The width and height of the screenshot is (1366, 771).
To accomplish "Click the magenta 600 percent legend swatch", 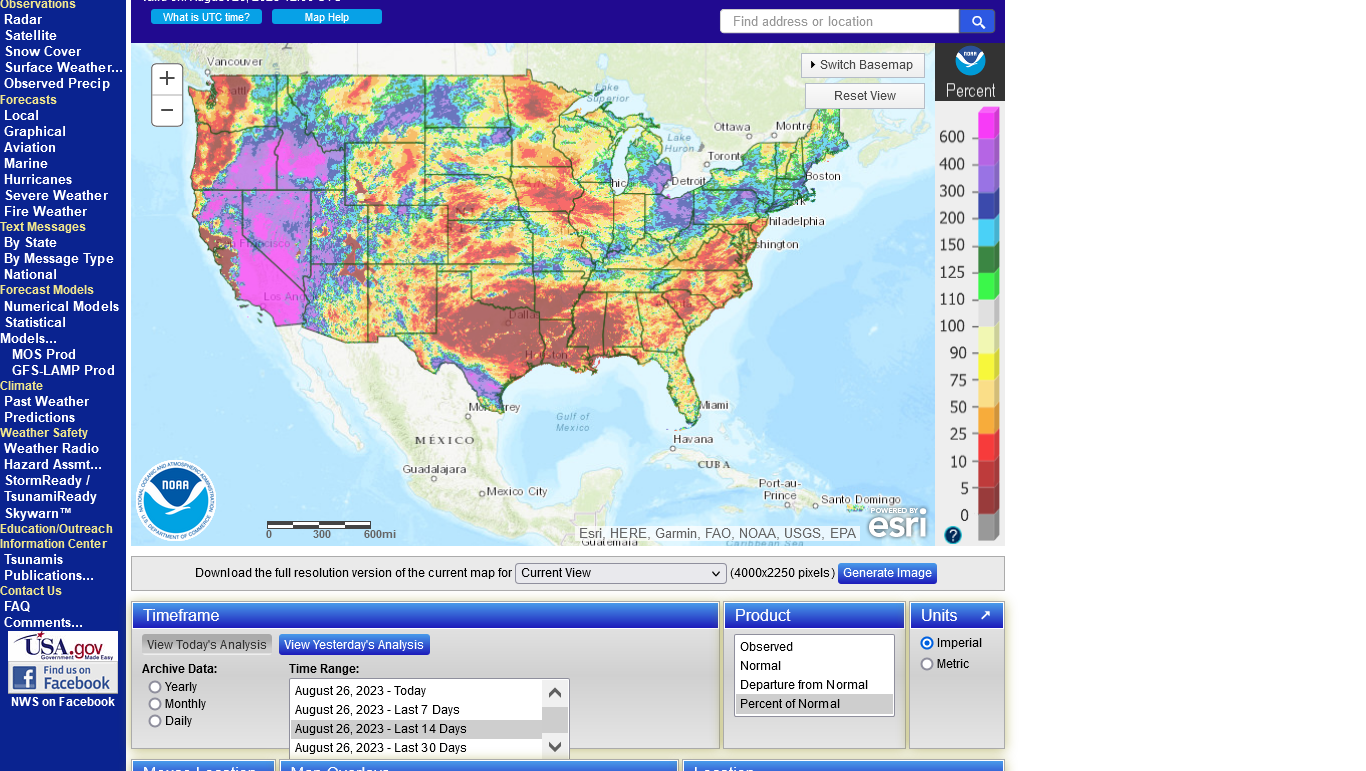I will [988, 124].
